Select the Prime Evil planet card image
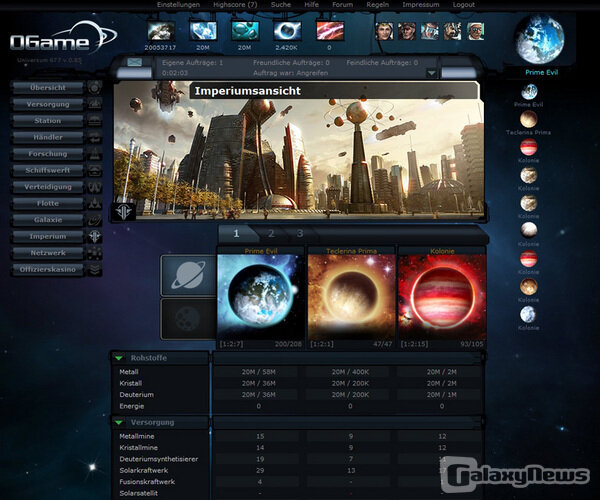 (261, 297)
